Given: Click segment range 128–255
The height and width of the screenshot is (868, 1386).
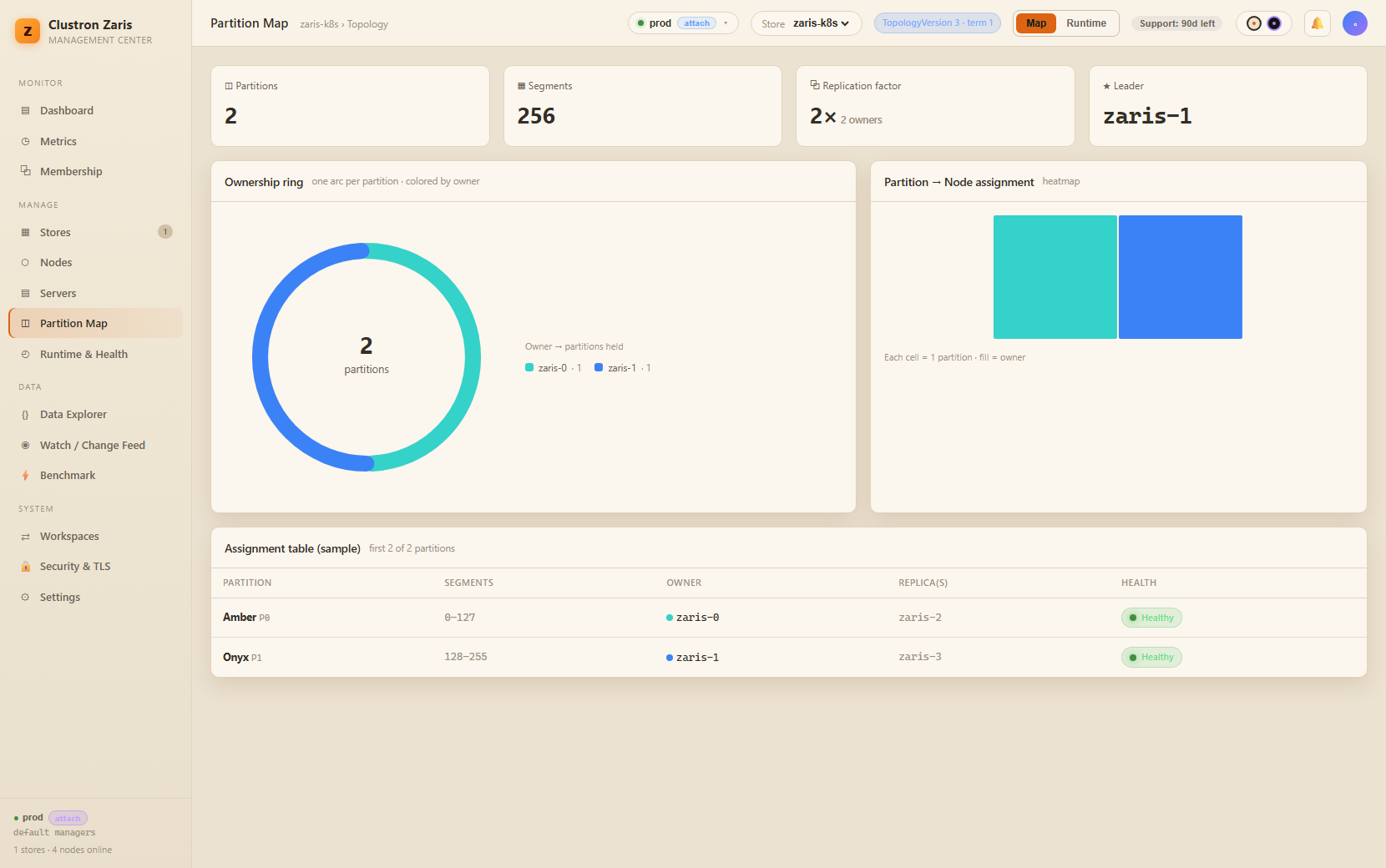Looking at the screenshot, I should pyautogui.click(x=466, y=657).
